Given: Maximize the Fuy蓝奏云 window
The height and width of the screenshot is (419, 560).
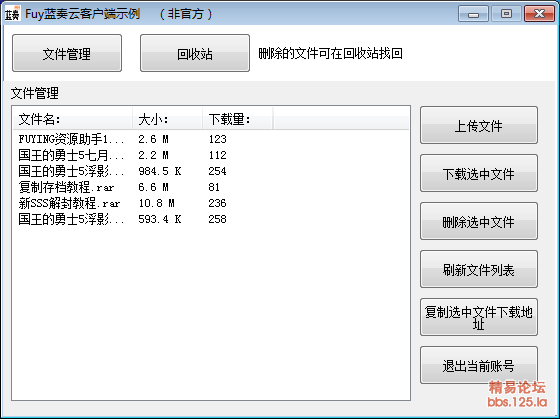Looking at the screenshot, I should [506, 14].
